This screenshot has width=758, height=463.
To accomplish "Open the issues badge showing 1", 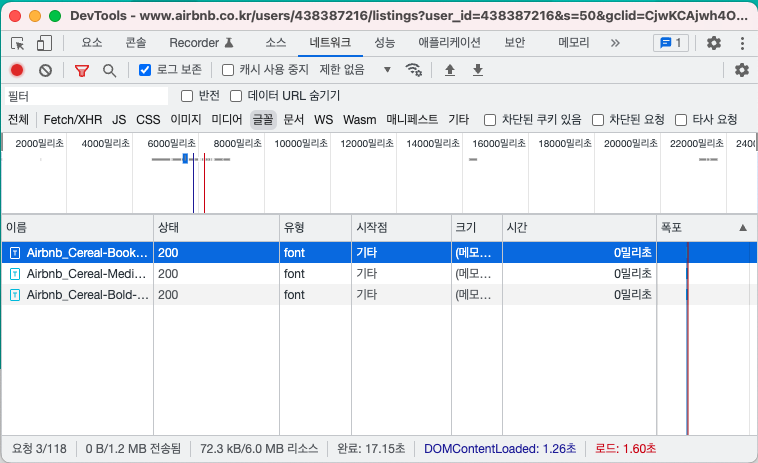I will pyautogui.click(x=671, y=43).
